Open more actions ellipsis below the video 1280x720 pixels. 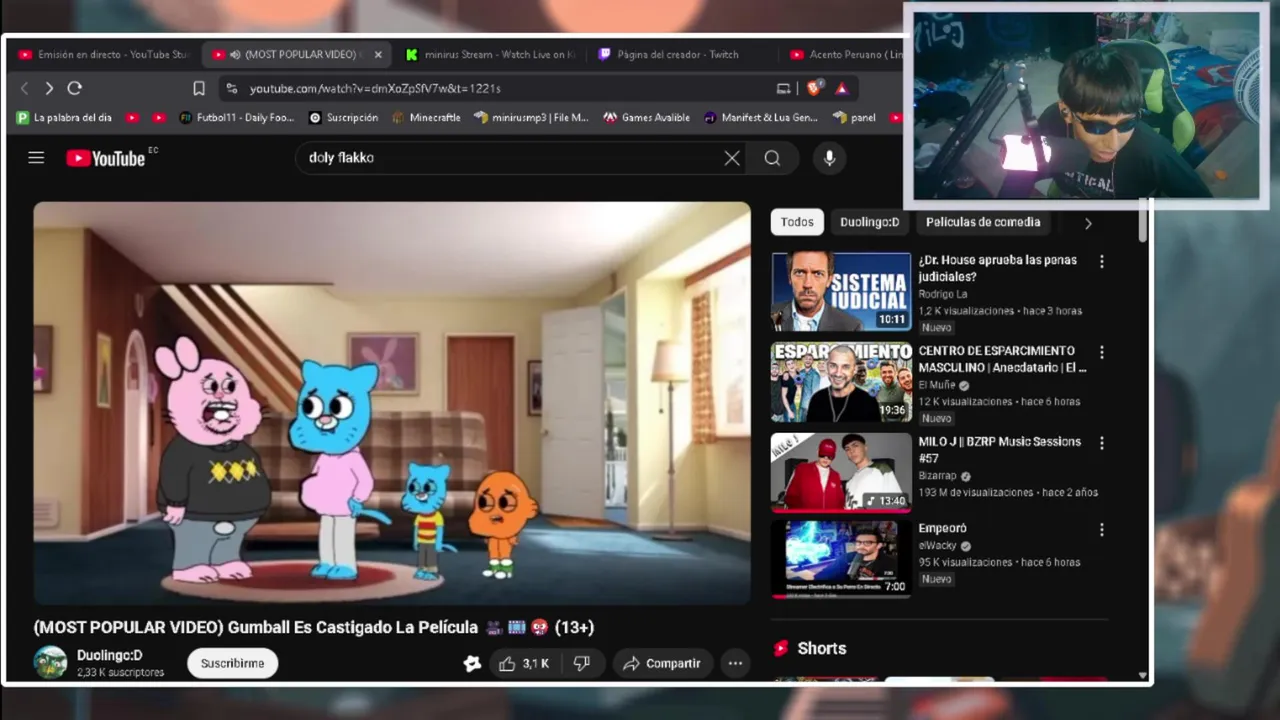pos(735,663)
